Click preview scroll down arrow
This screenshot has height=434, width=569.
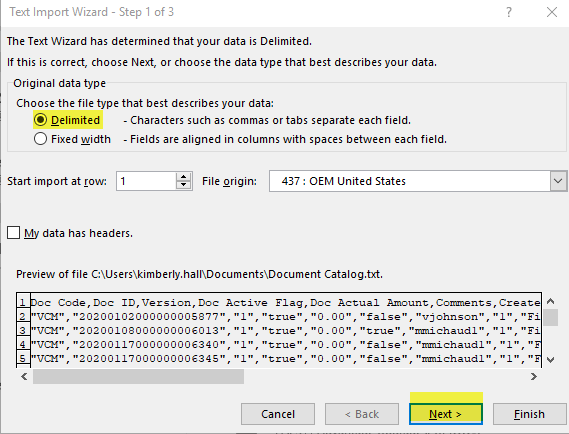tap(550, 360)
